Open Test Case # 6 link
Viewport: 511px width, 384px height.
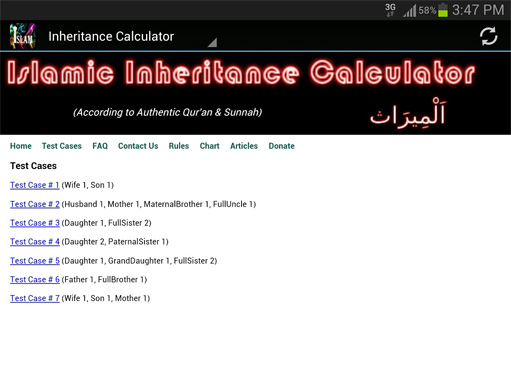point(35,279)
